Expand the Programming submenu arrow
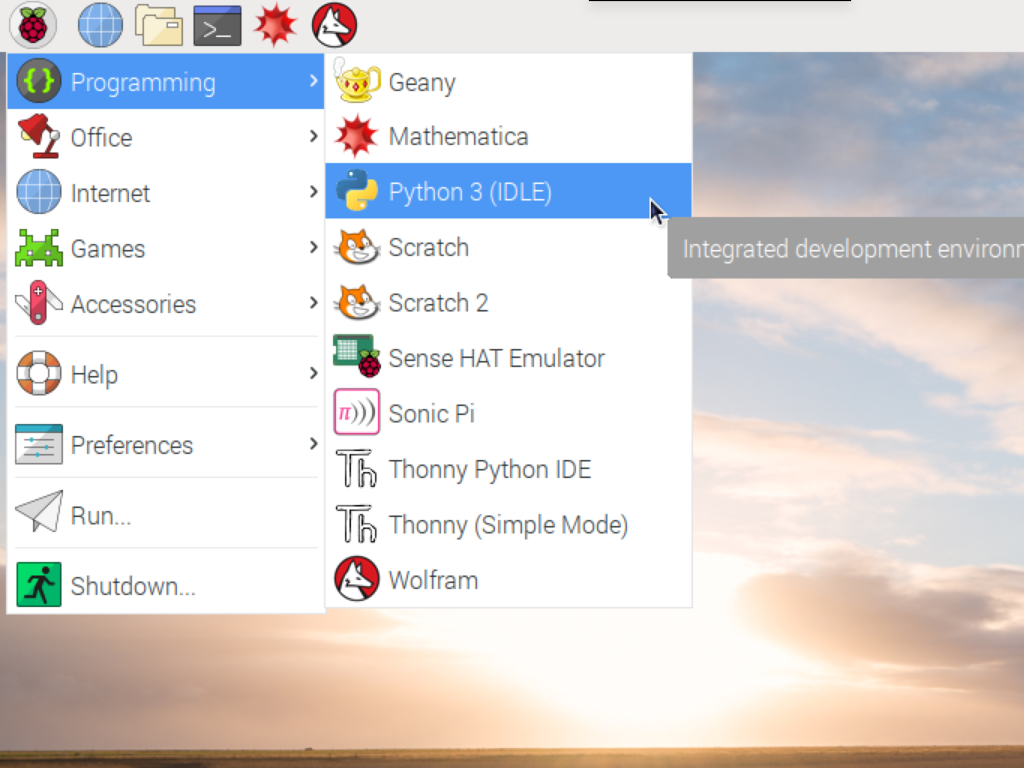Screen dimensions: 1024x768 coord(314,80)
